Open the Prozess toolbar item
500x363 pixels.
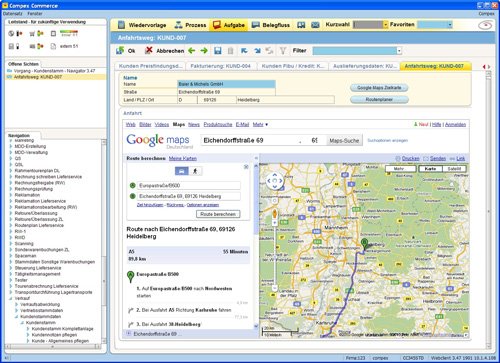[x=190, y=25]
